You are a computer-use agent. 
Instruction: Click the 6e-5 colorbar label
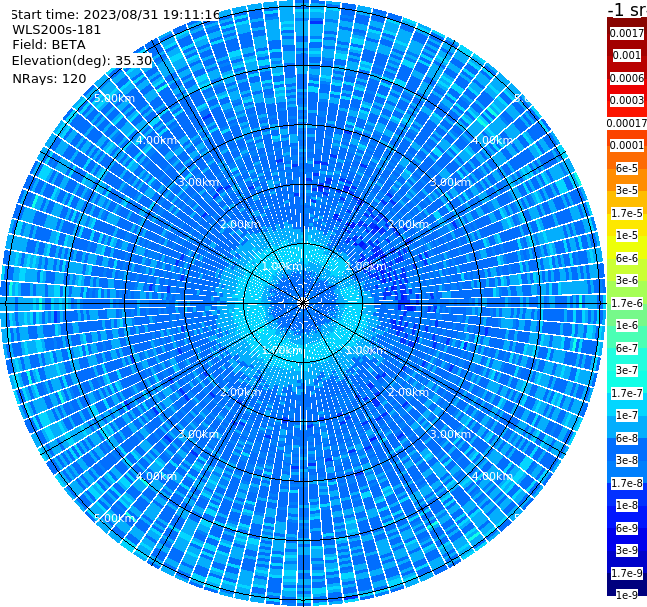coord(627,168)
